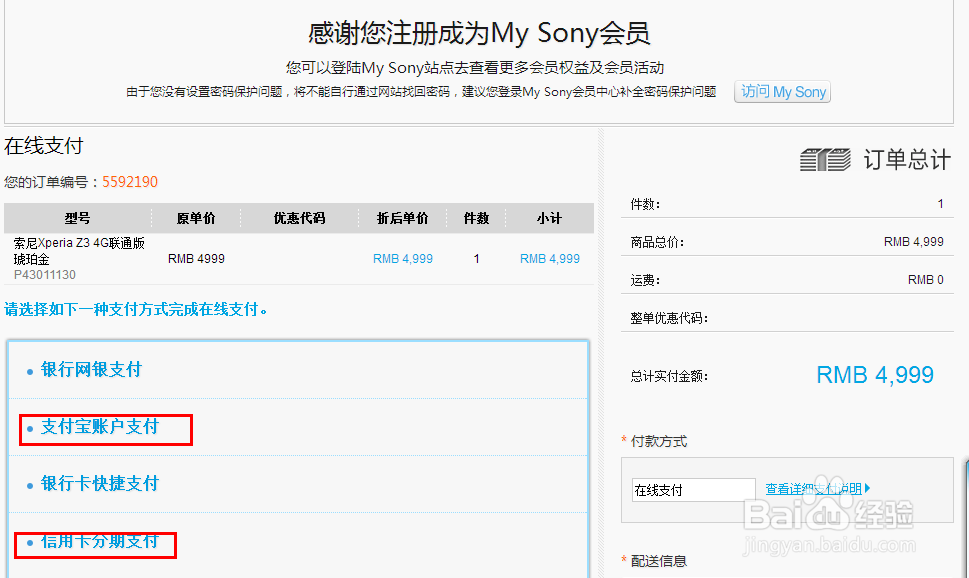This screenshot has height=578, width=969.
Task: Click the 商品总价 value RMB 4,999
Action: [x=913, y=242]
